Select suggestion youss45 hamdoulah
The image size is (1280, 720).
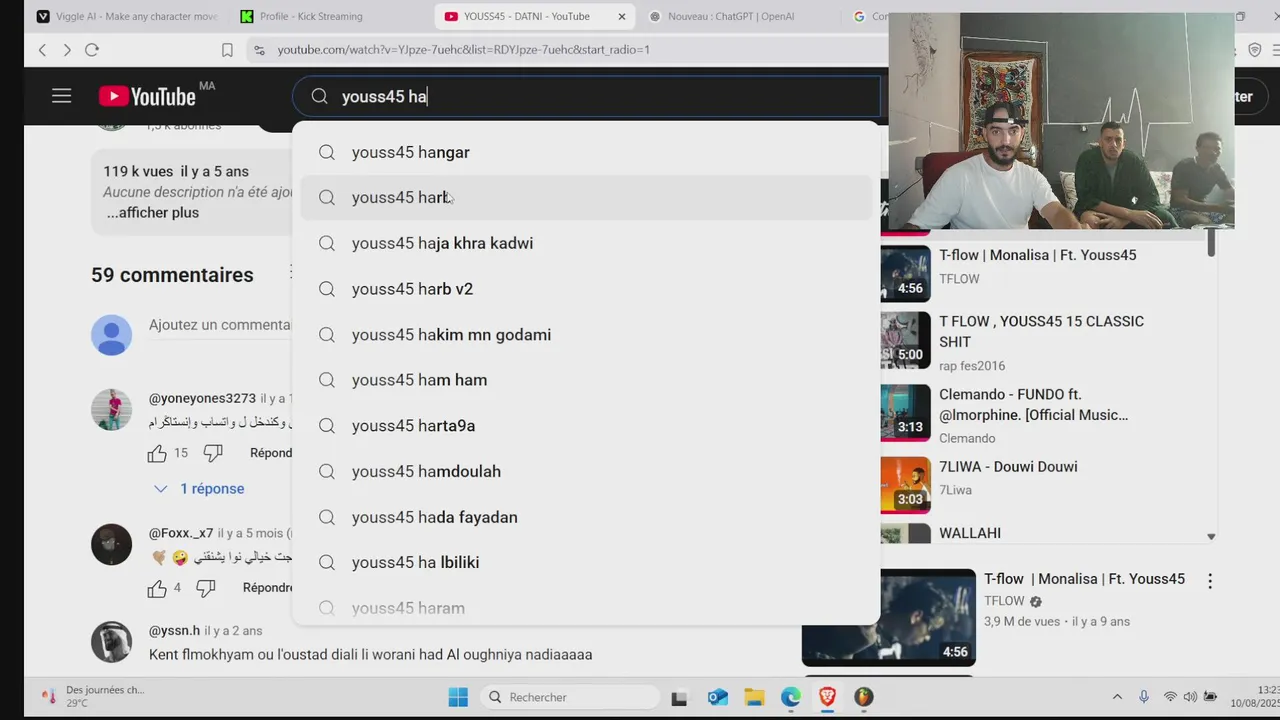585,471
